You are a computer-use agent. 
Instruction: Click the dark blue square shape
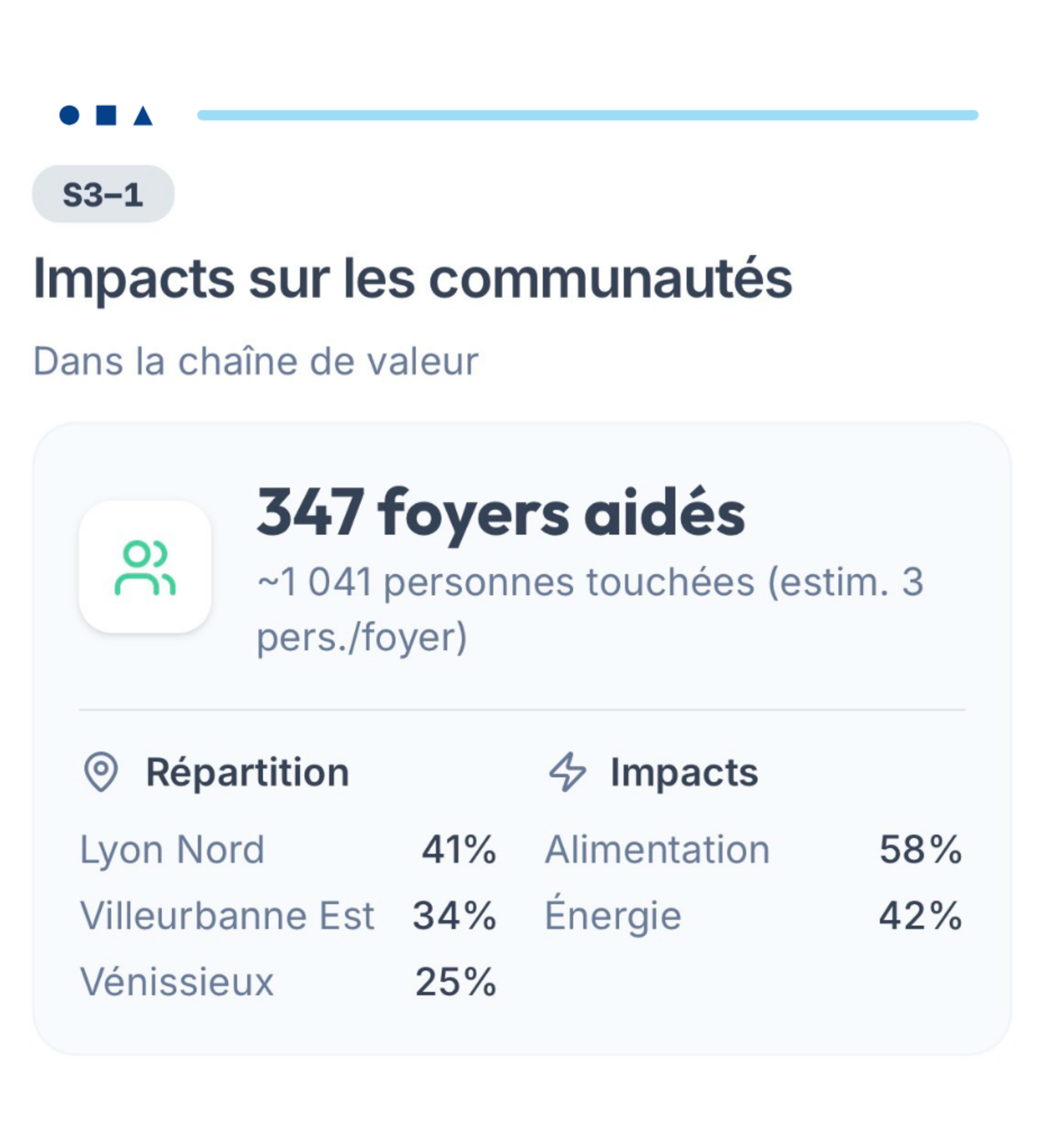pyautogui.click(x=107, y=115)
